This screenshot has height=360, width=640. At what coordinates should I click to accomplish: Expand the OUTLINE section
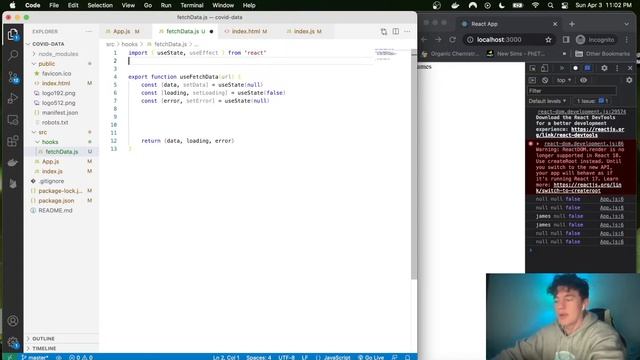(x=61, y=339)
